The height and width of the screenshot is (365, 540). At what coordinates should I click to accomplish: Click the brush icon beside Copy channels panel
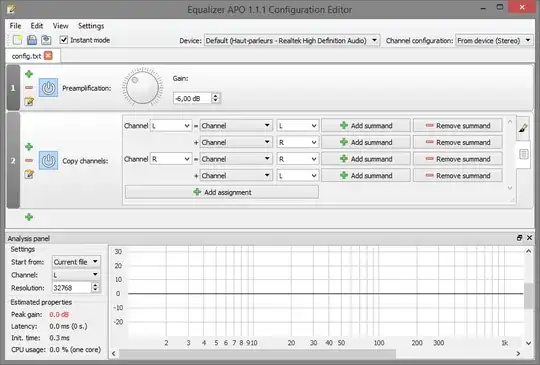(523, 128)
